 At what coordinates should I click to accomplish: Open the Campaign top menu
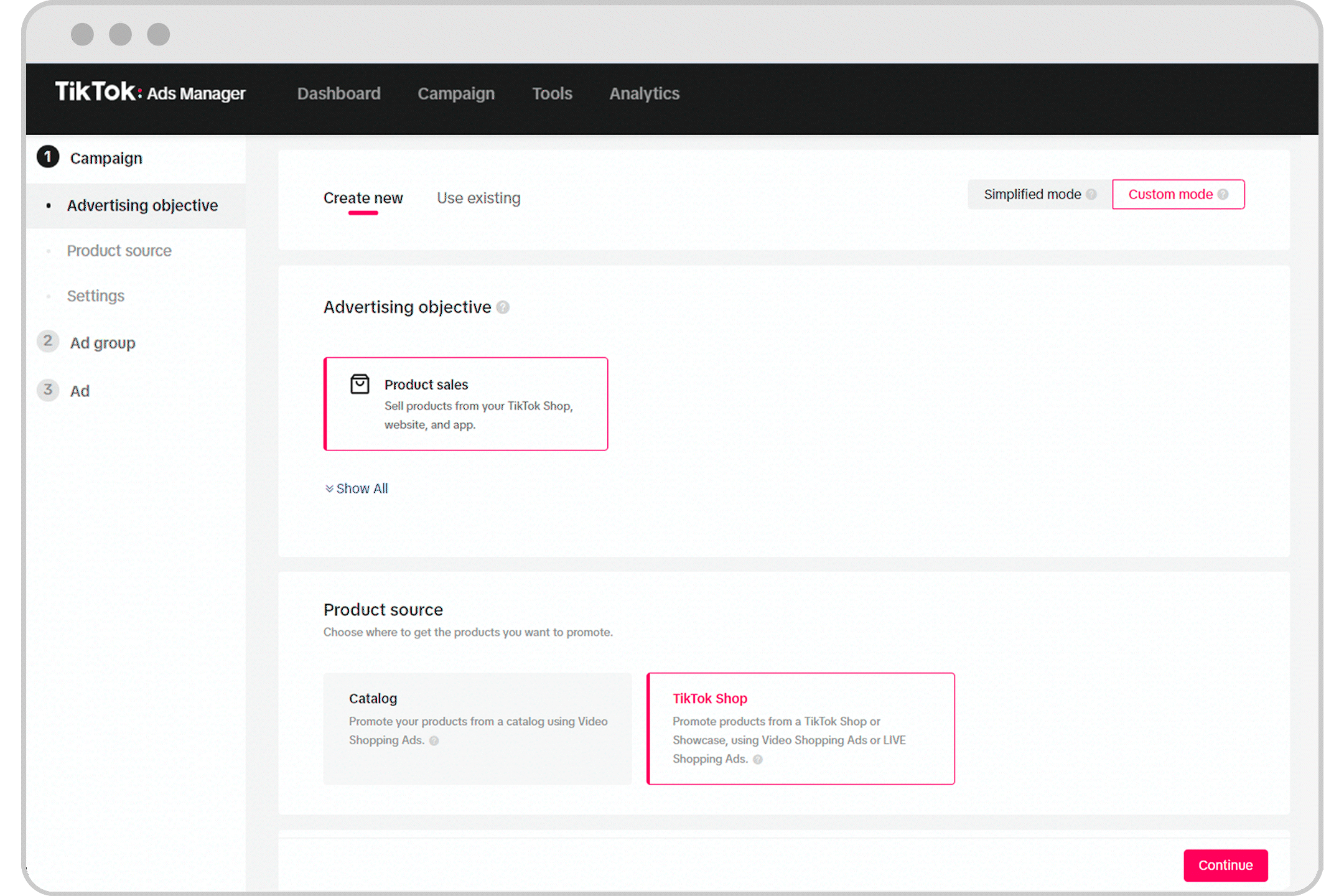(456, 93)
